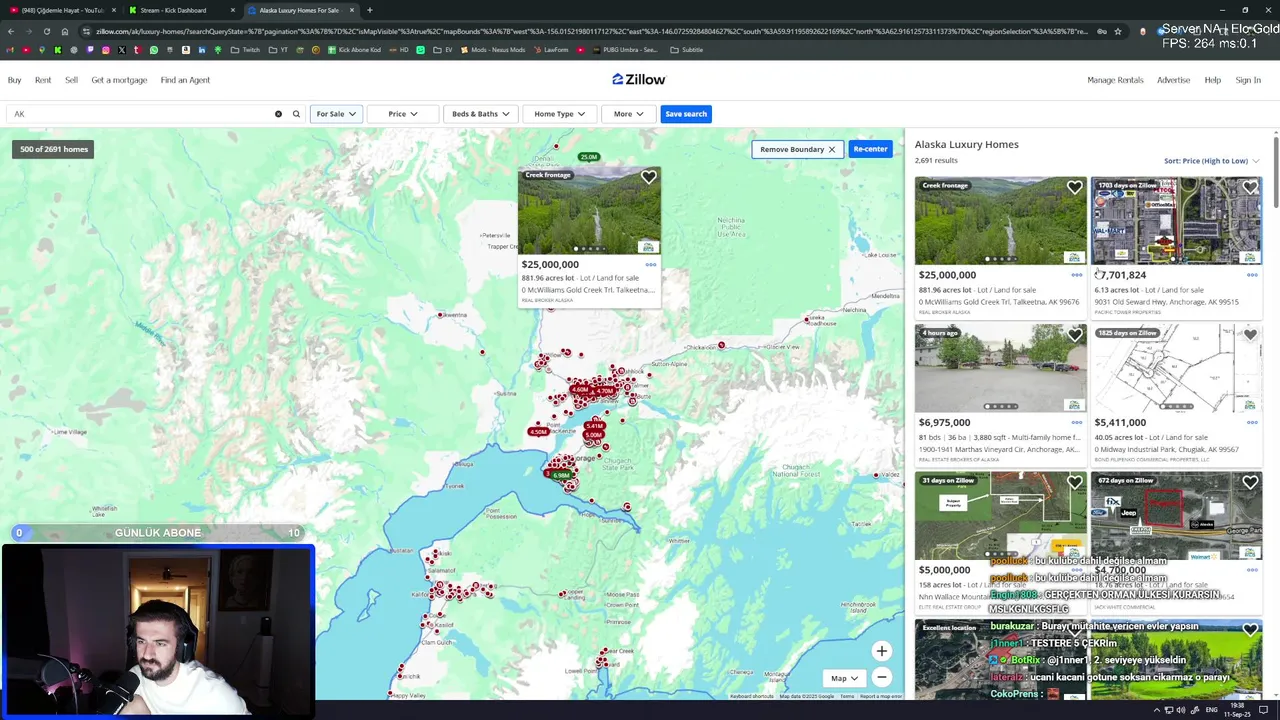Open the 1825 days on Zillow plat photo

[1176, 368]
